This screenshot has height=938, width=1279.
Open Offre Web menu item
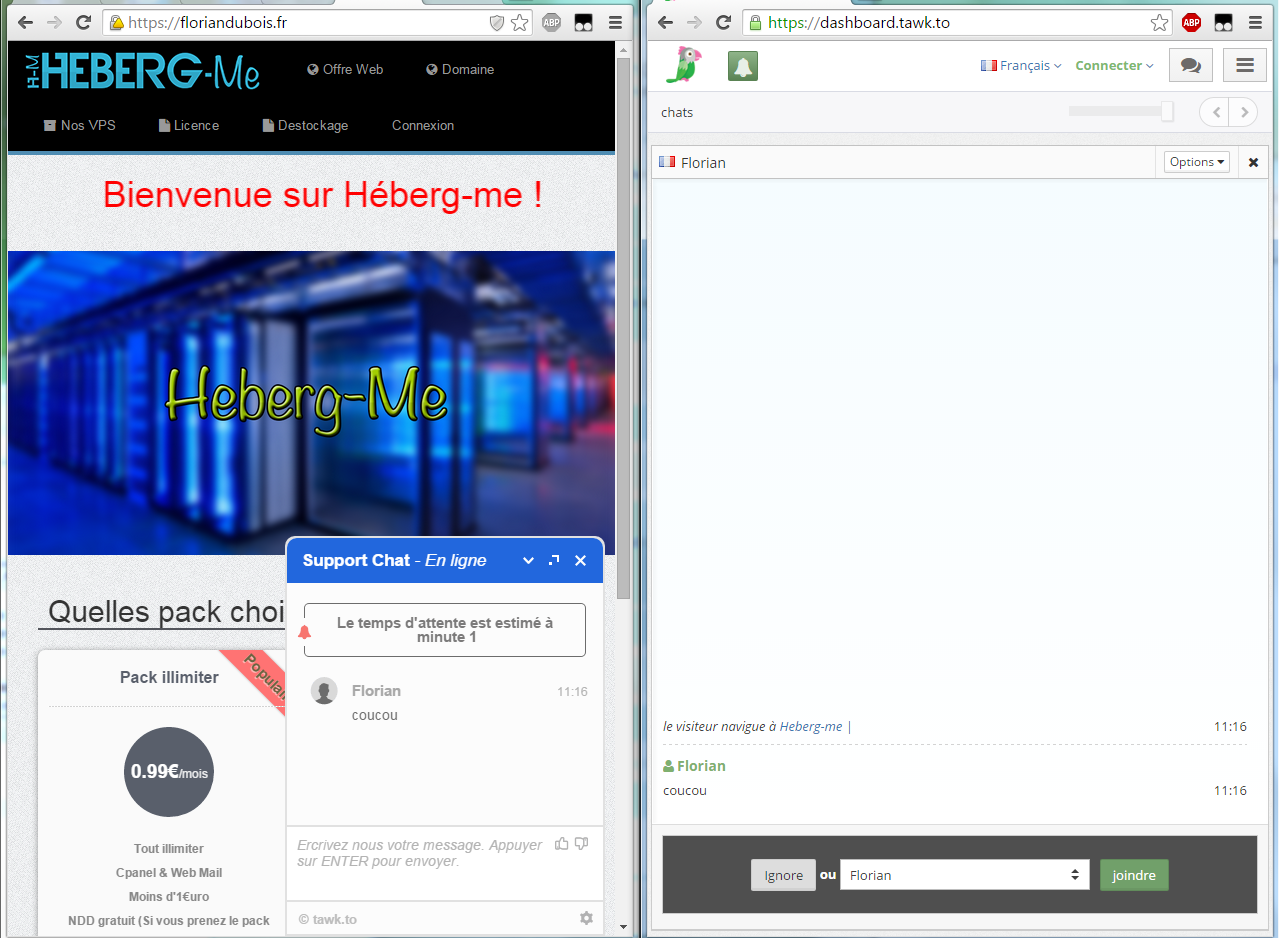click(x=345, y=69)
